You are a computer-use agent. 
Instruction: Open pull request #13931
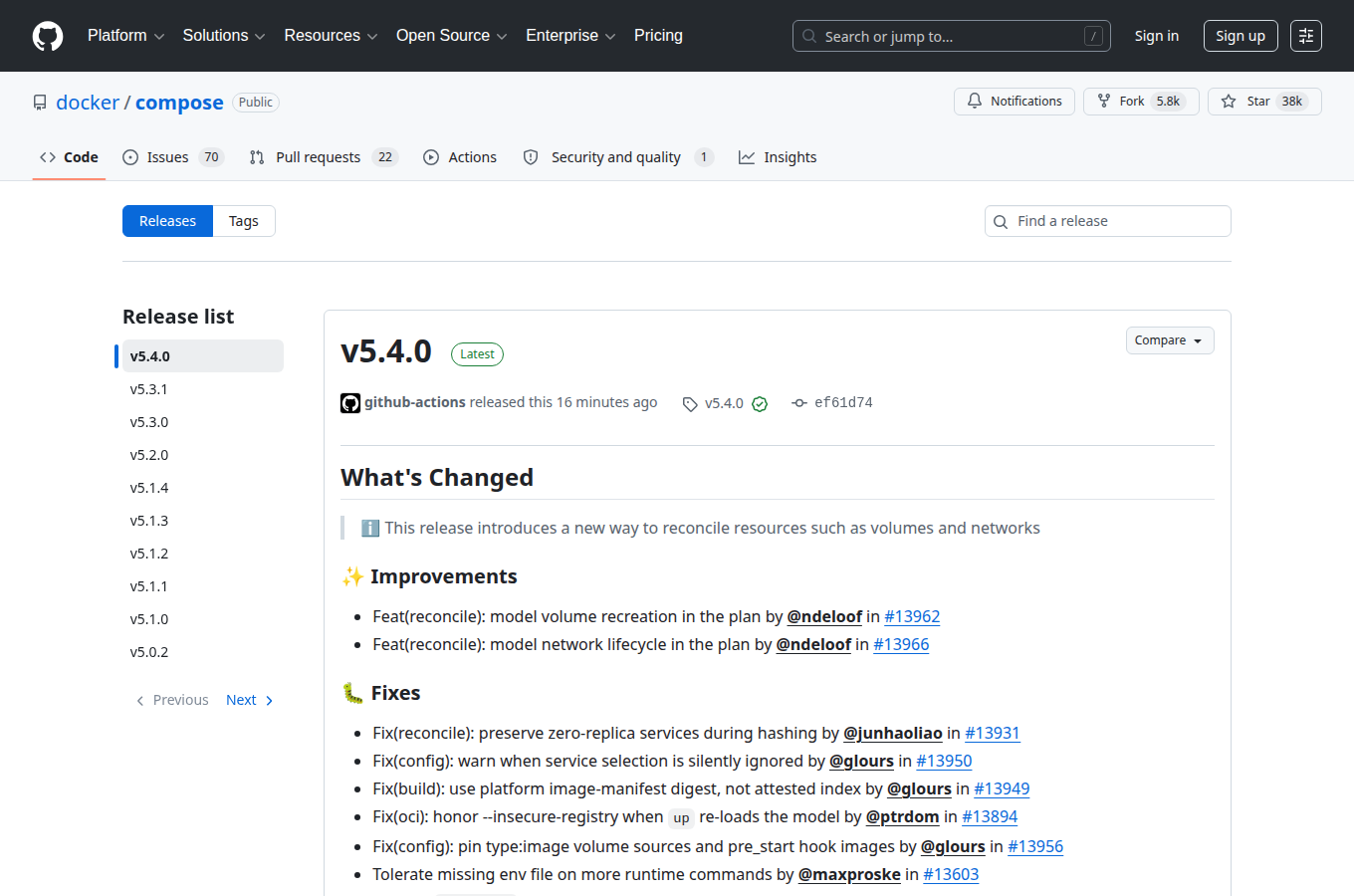[x=993, y=733]
